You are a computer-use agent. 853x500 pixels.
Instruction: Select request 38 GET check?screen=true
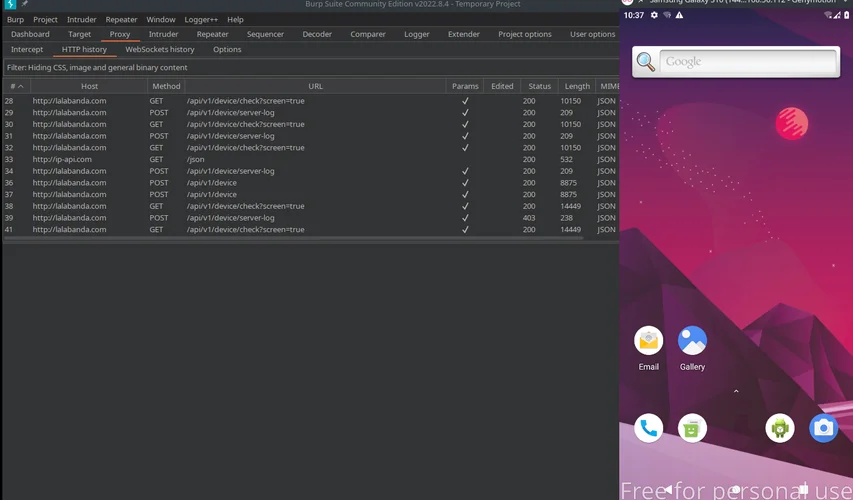(x=311, y=206)
